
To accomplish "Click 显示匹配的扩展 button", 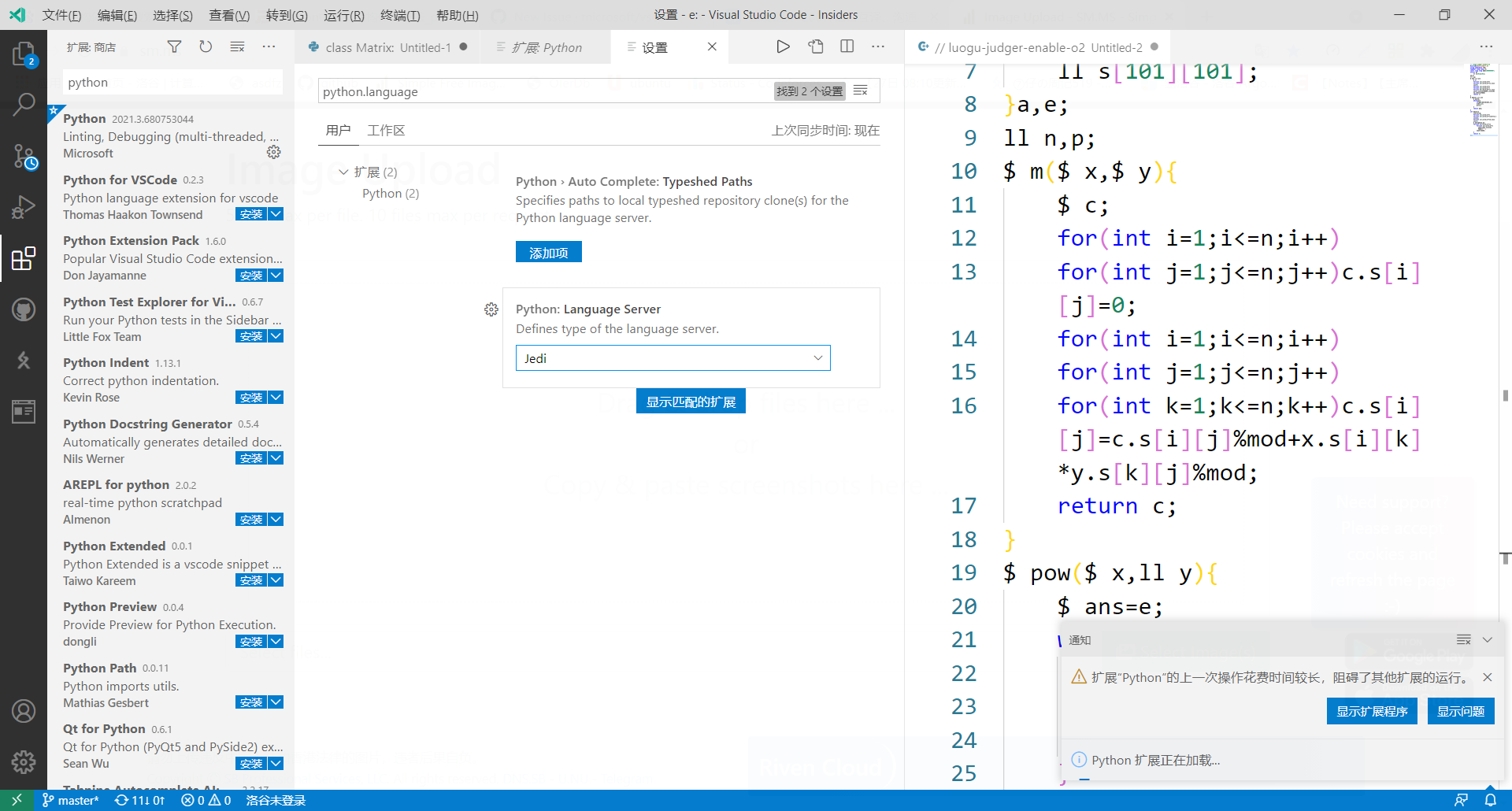I will click(691, 402).
